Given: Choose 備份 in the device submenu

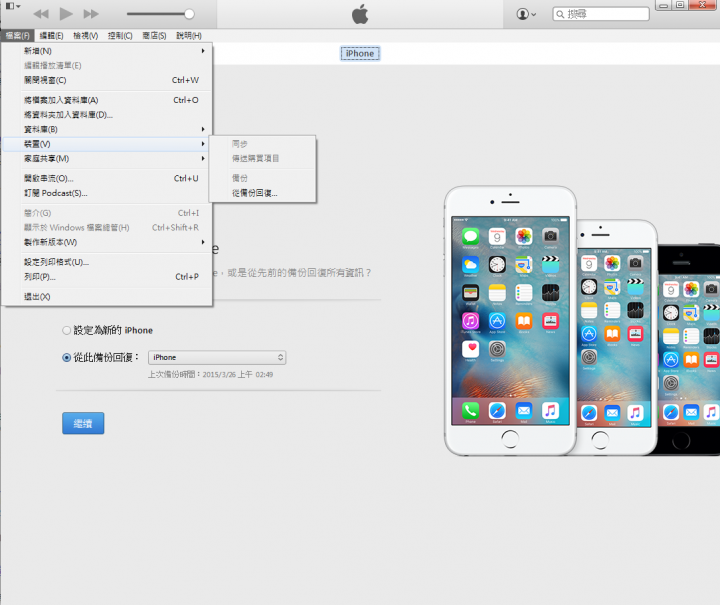Looking at the screenshot, I should point(263,178).
